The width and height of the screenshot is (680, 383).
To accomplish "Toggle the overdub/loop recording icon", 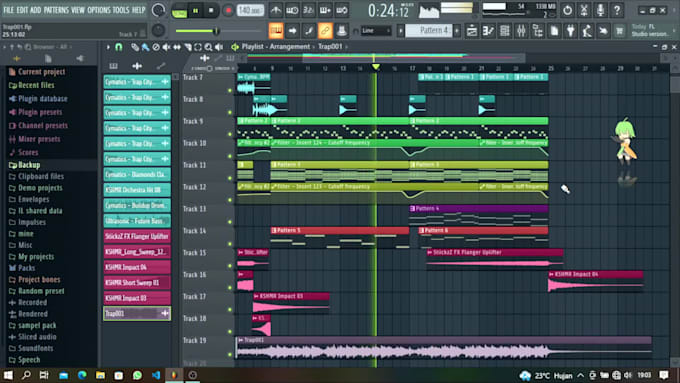I will pyautogui.click(x=325, y=10).
